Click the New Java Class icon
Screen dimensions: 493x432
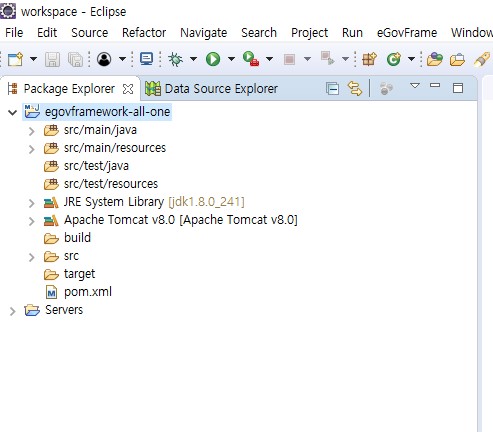[x=394, y=59]
